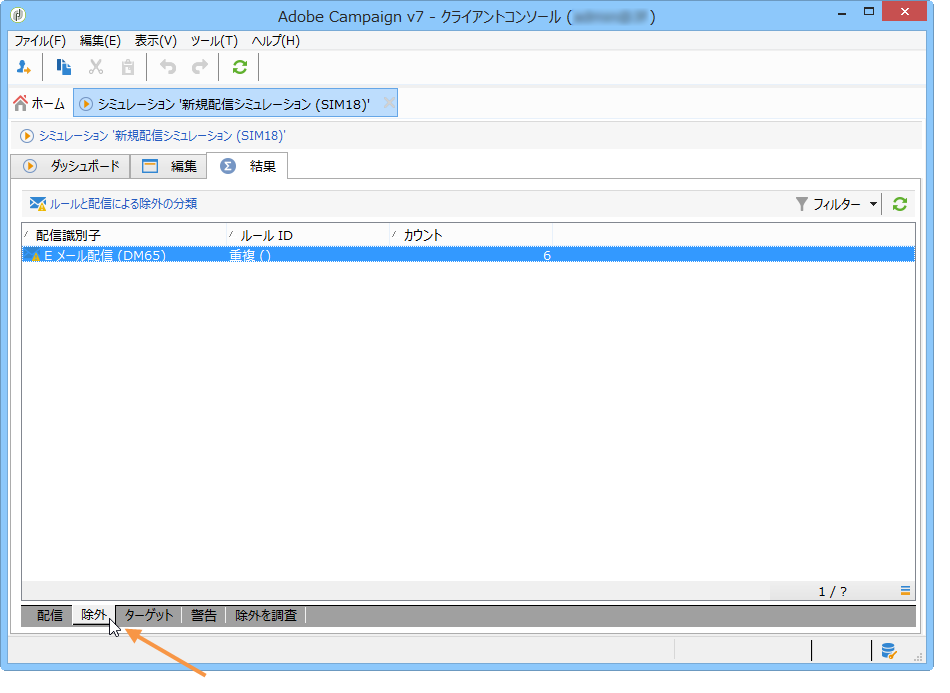Click the 1 / ? record counter
Screen dimensions: 950x693
point(832,591)
